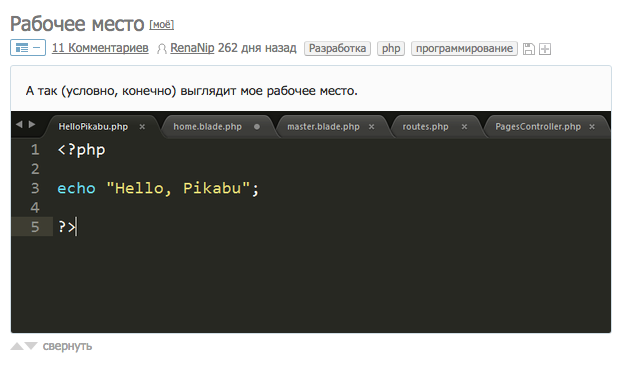Select the Разработка tag
This screenshot has height=369, width=632.
337,48
